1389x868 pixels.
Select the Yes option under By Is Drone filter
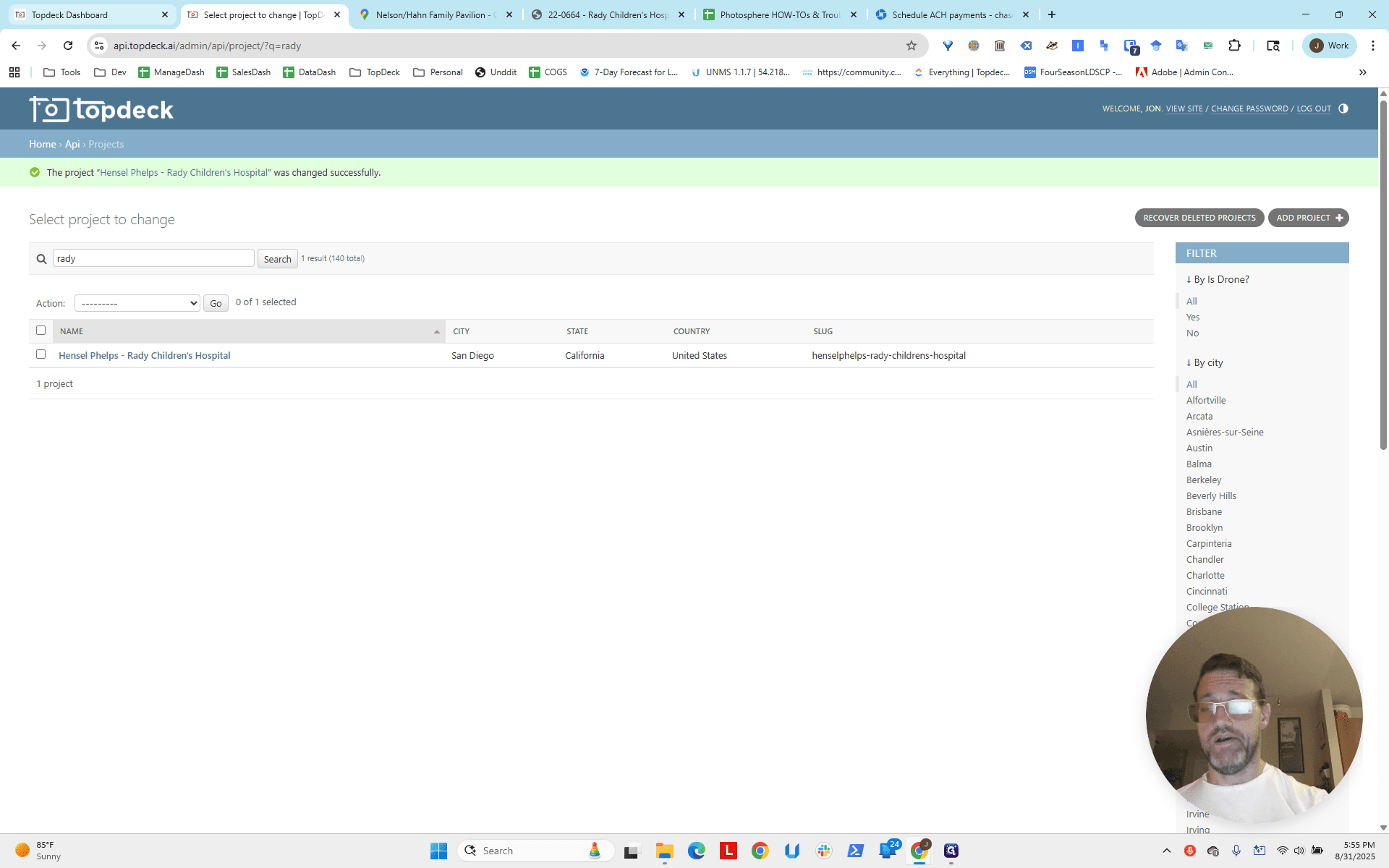(x=1193, y=318)
